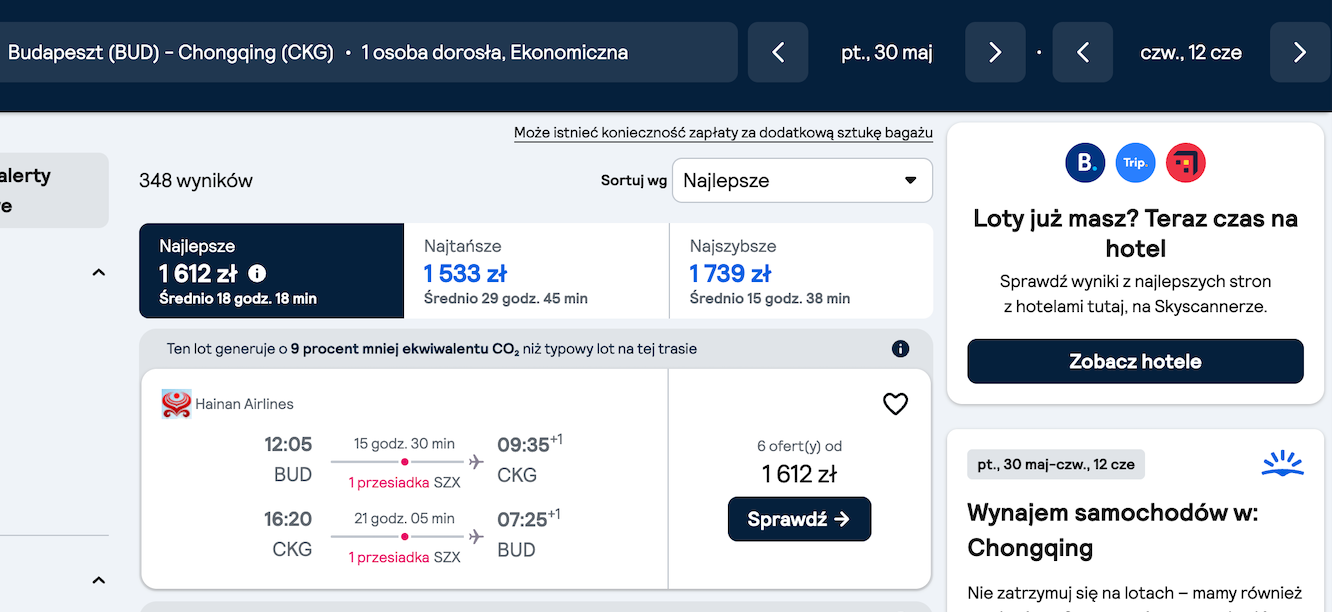Click outbound duration 15 godz. 30 min
Viewport: 1332px width, 612px height.
[404, 443]
